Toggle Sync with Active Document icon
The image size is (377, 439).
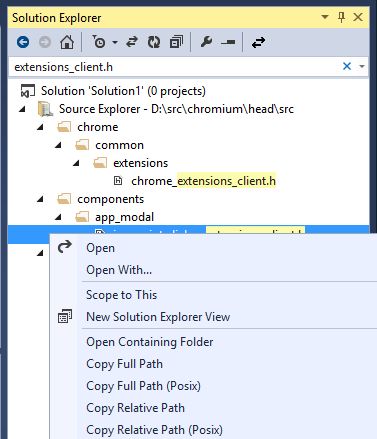pos(132,42)
